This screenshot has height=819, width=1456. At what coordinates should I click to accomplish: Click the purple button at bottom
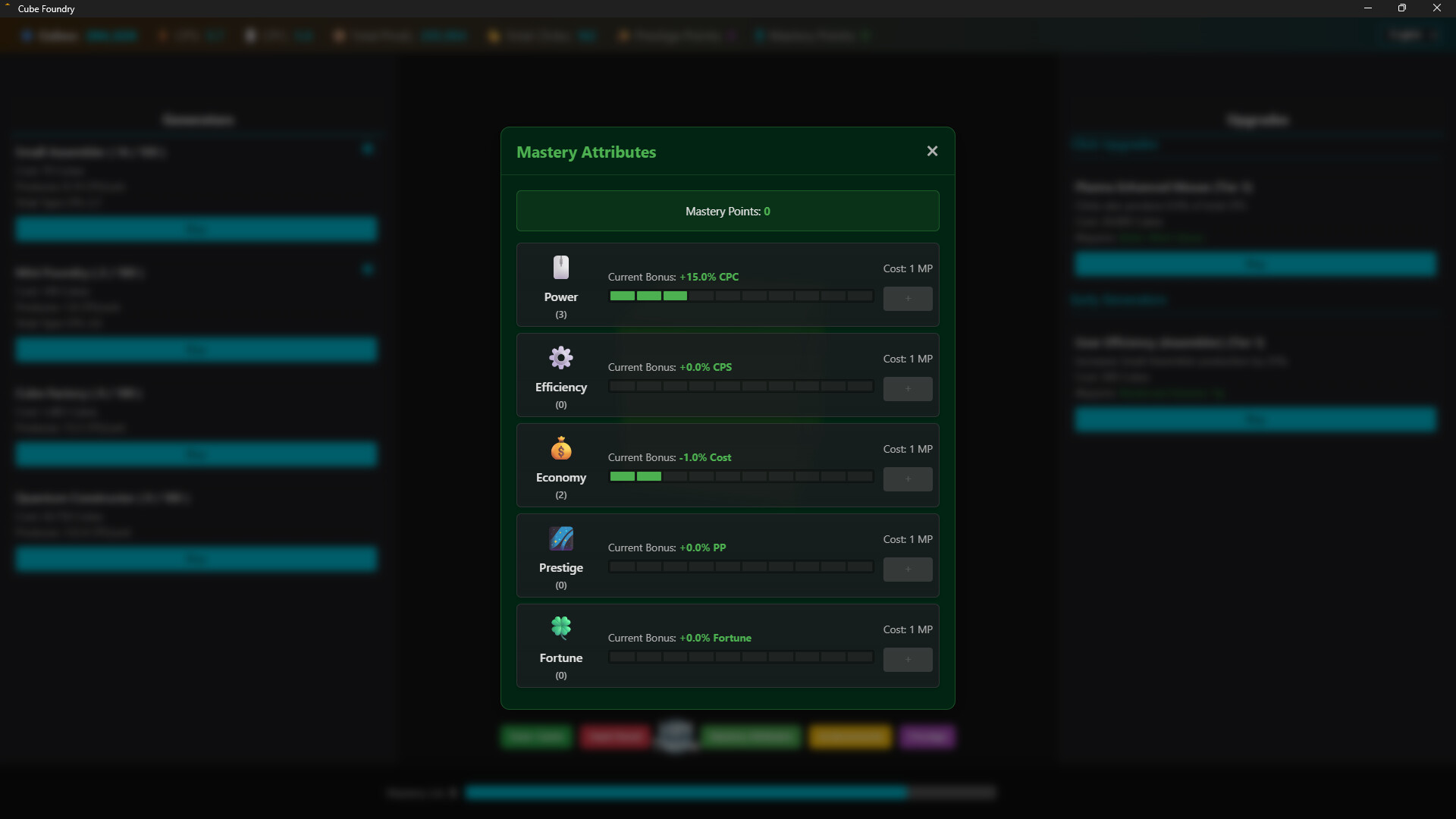click(927, 736)
